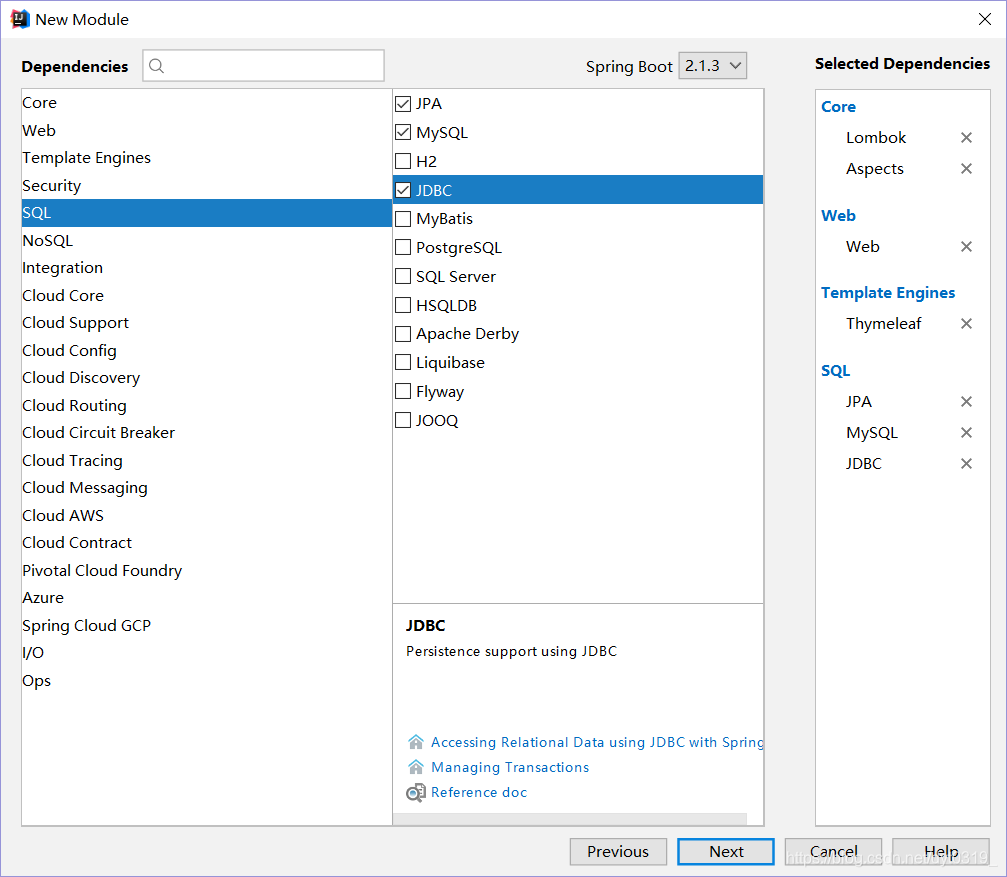Enable the H2 dependency checkbox
This screenshot has height=877, width=1007.
pos(403,161)
